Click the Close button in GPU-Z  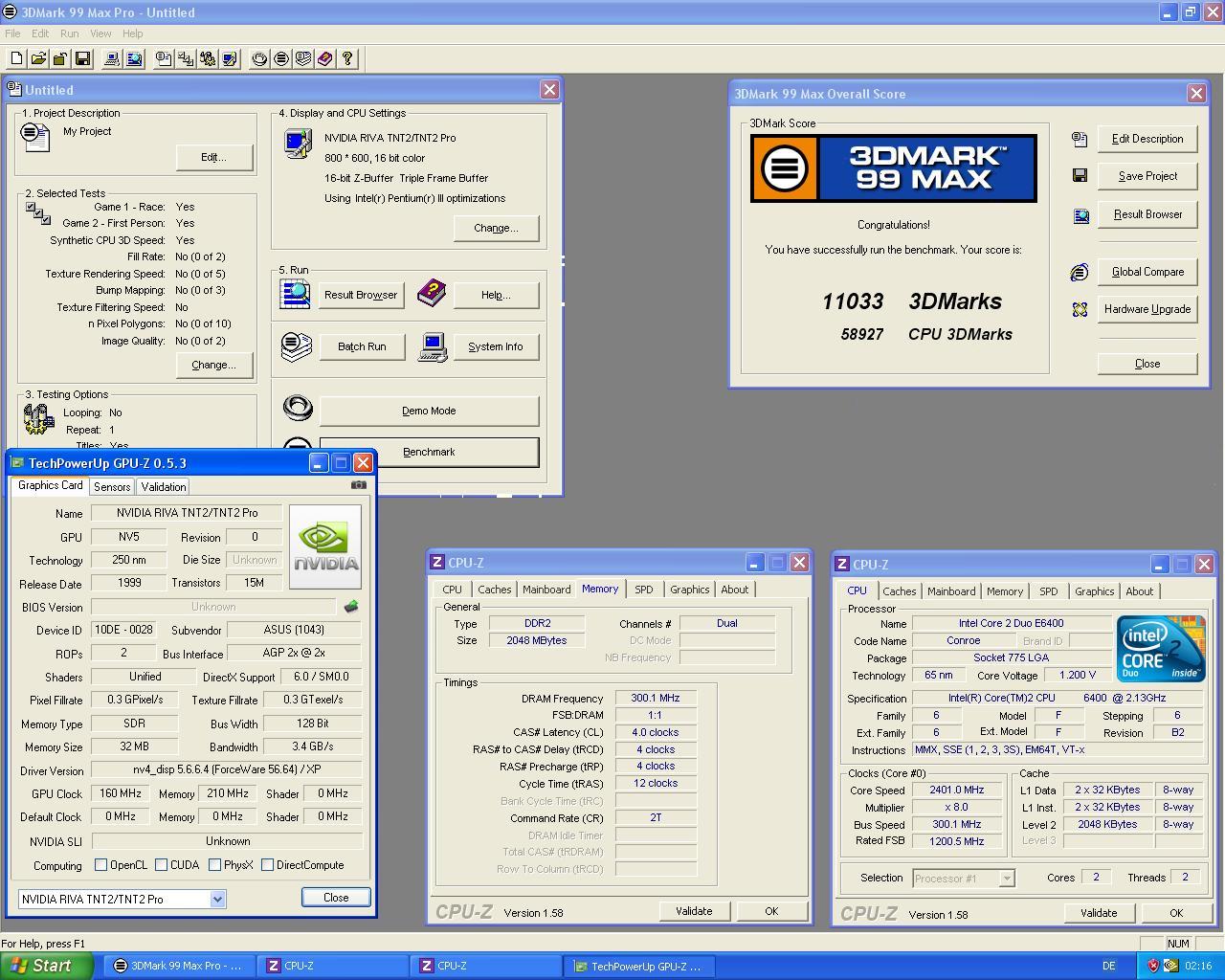tap(336, 897)
